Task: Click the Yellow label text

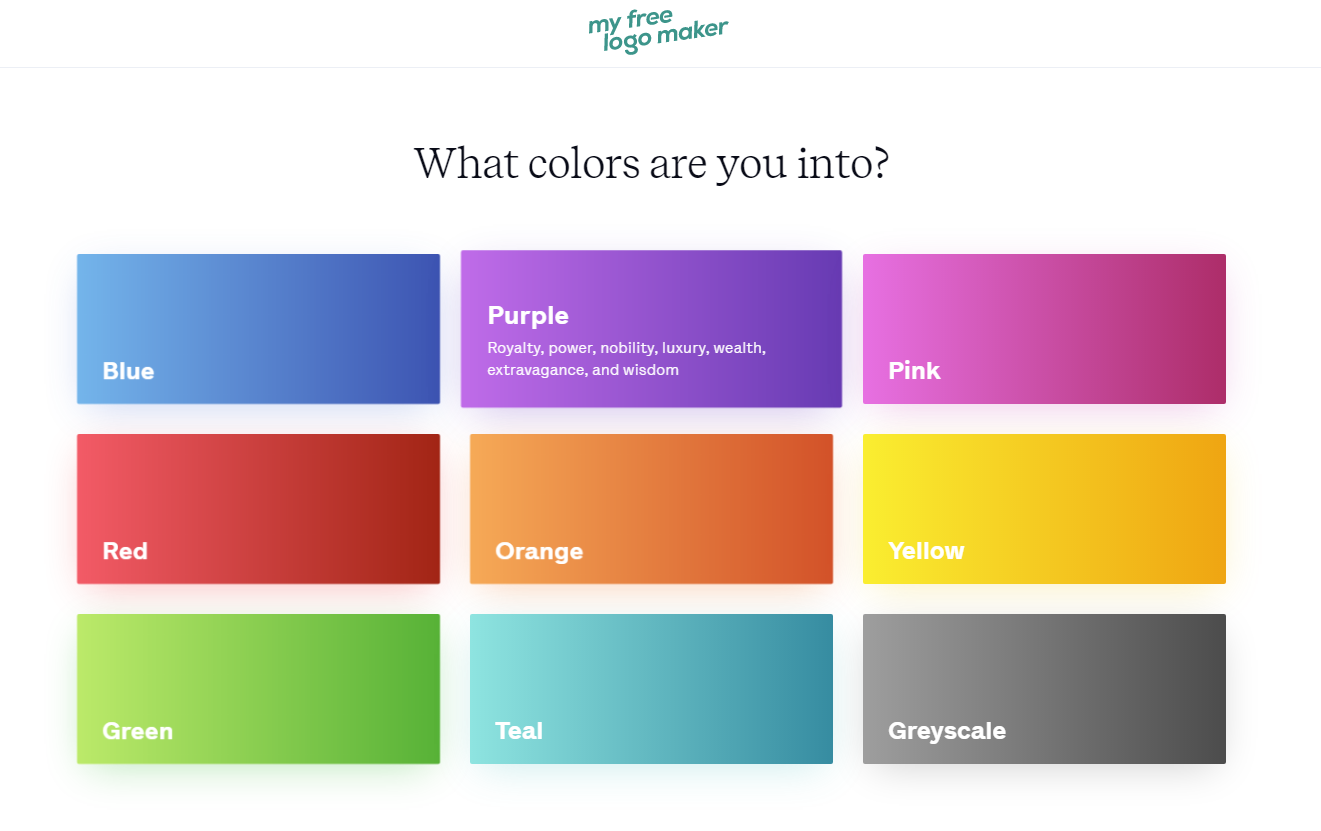Action: click(926, 551)
